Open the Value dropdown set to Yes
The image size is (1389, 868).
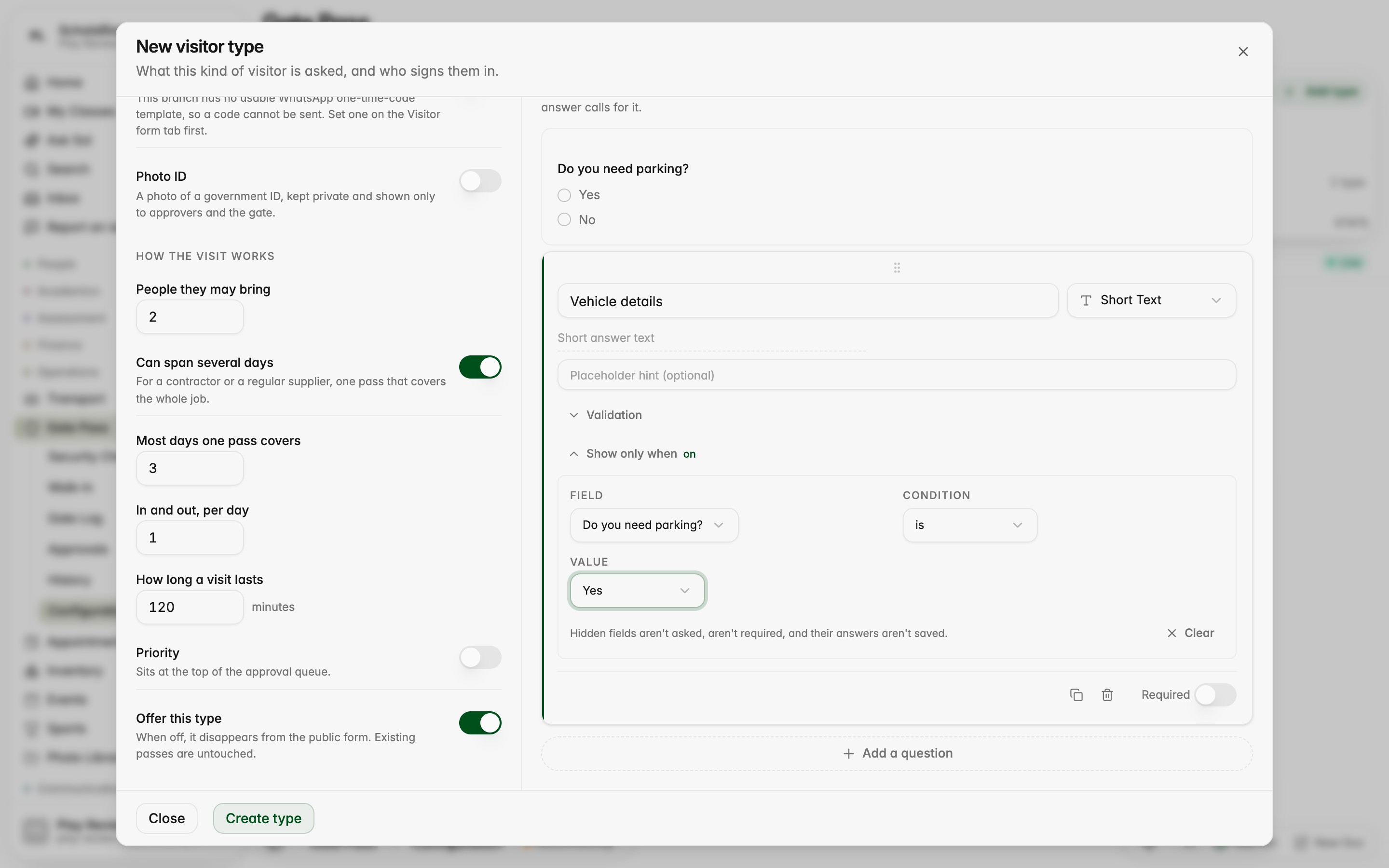click(637, 590)
